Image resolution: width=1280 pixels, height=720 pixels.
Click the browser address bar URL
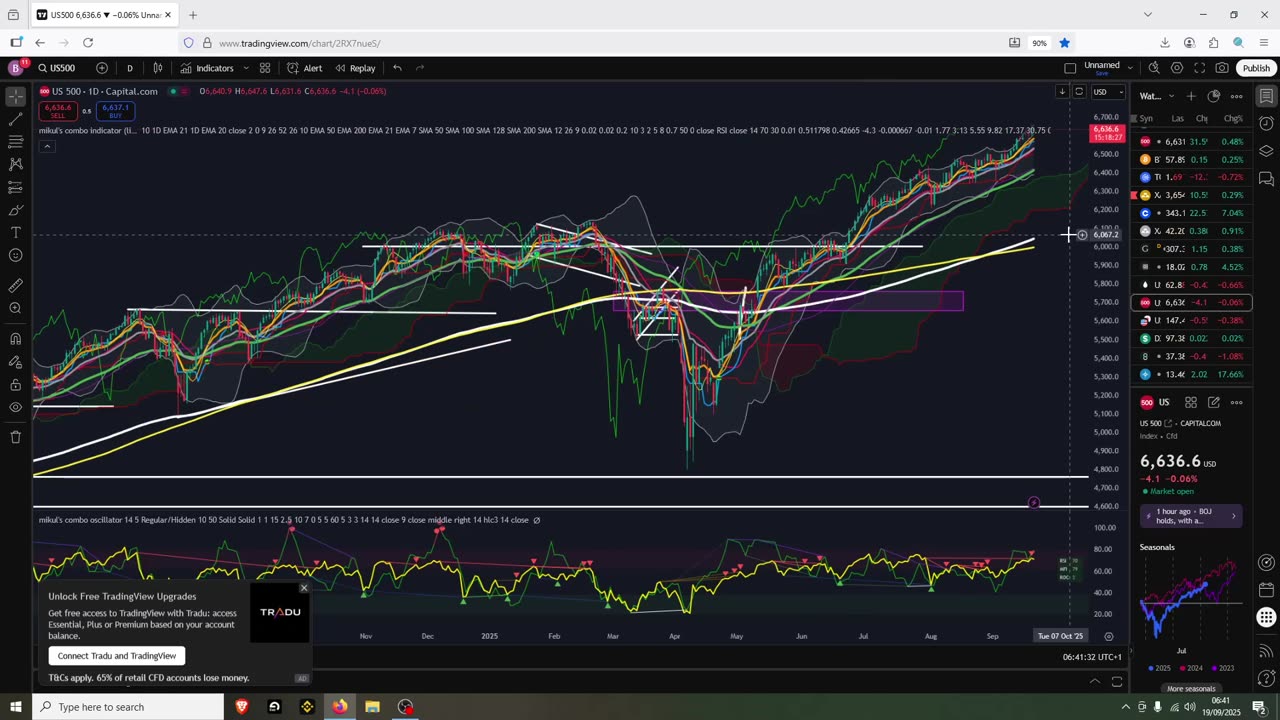(x=299, y=43)
